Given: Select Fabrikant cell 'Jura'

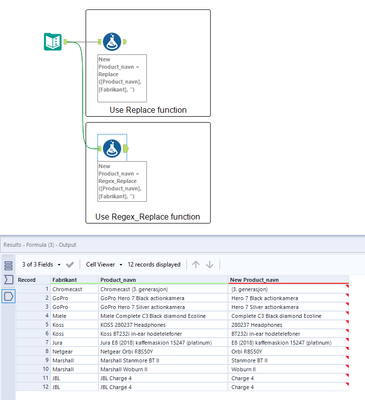Looking at the screenshot, I should [x=75, y=343].
